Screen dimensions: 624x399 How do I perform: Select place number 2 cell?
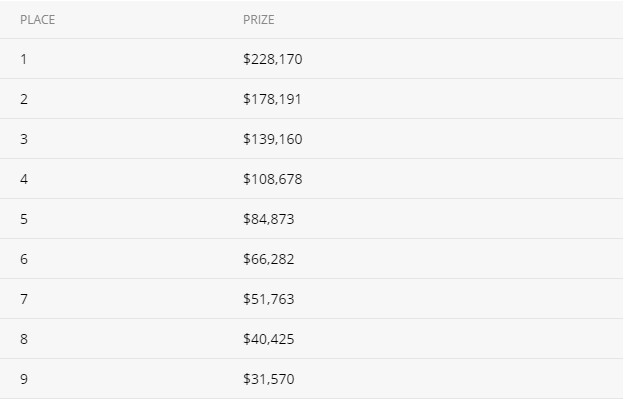click(x=24, y=99)
